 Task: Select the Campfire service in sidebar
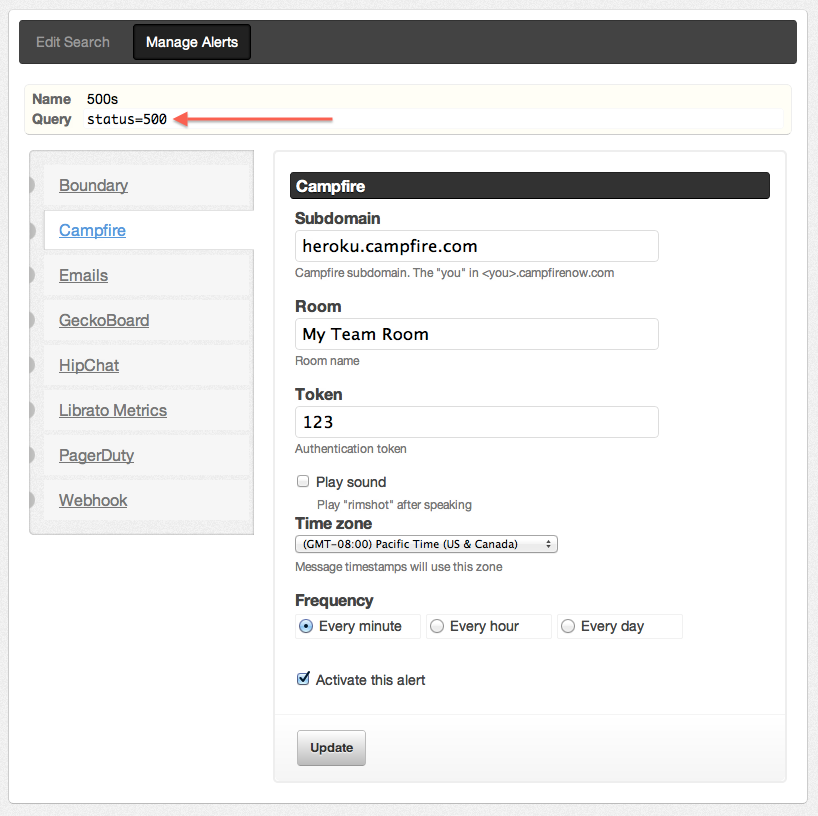92,230
